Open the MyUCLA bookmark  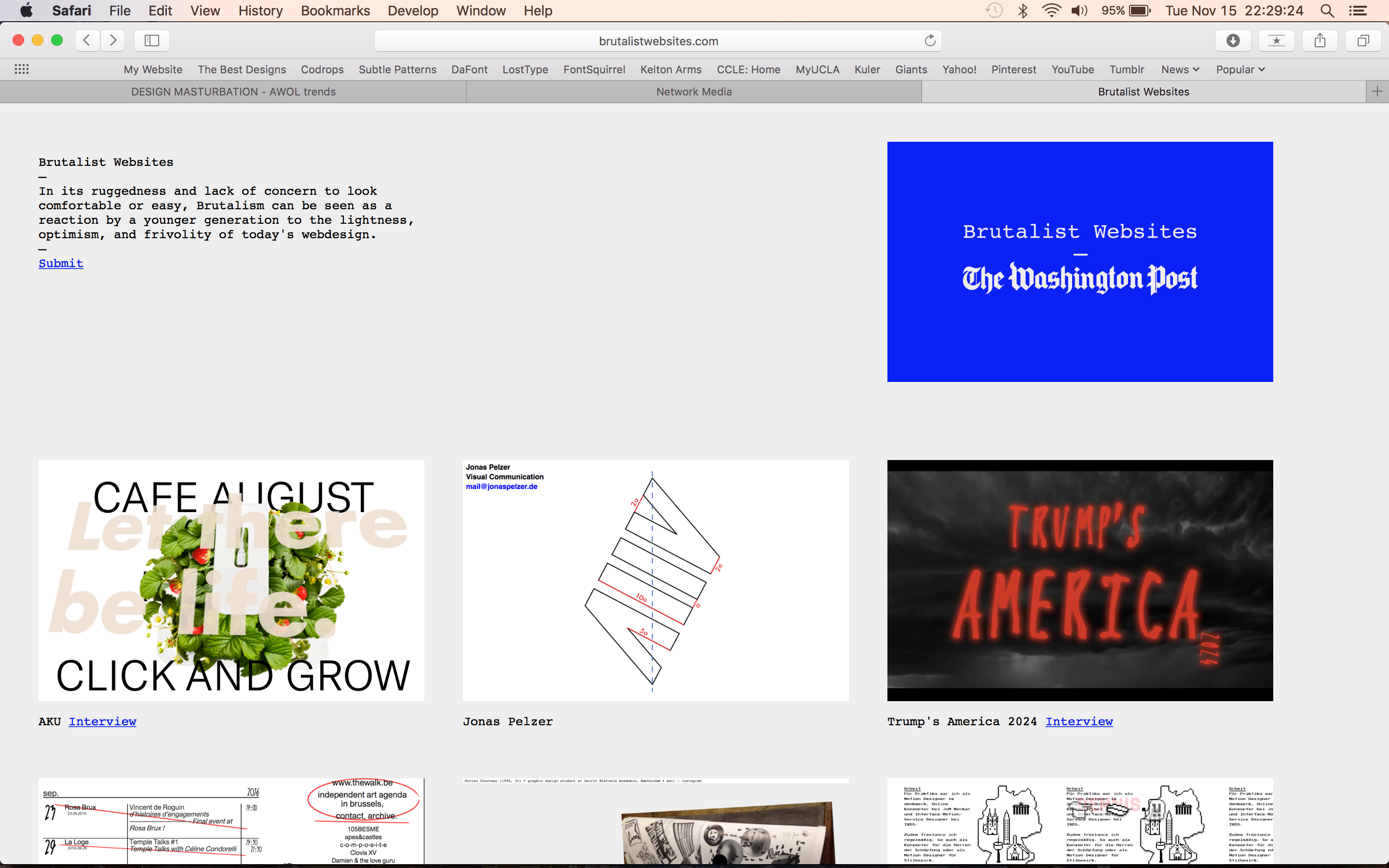pyautogui.click(x=817, y=69)
